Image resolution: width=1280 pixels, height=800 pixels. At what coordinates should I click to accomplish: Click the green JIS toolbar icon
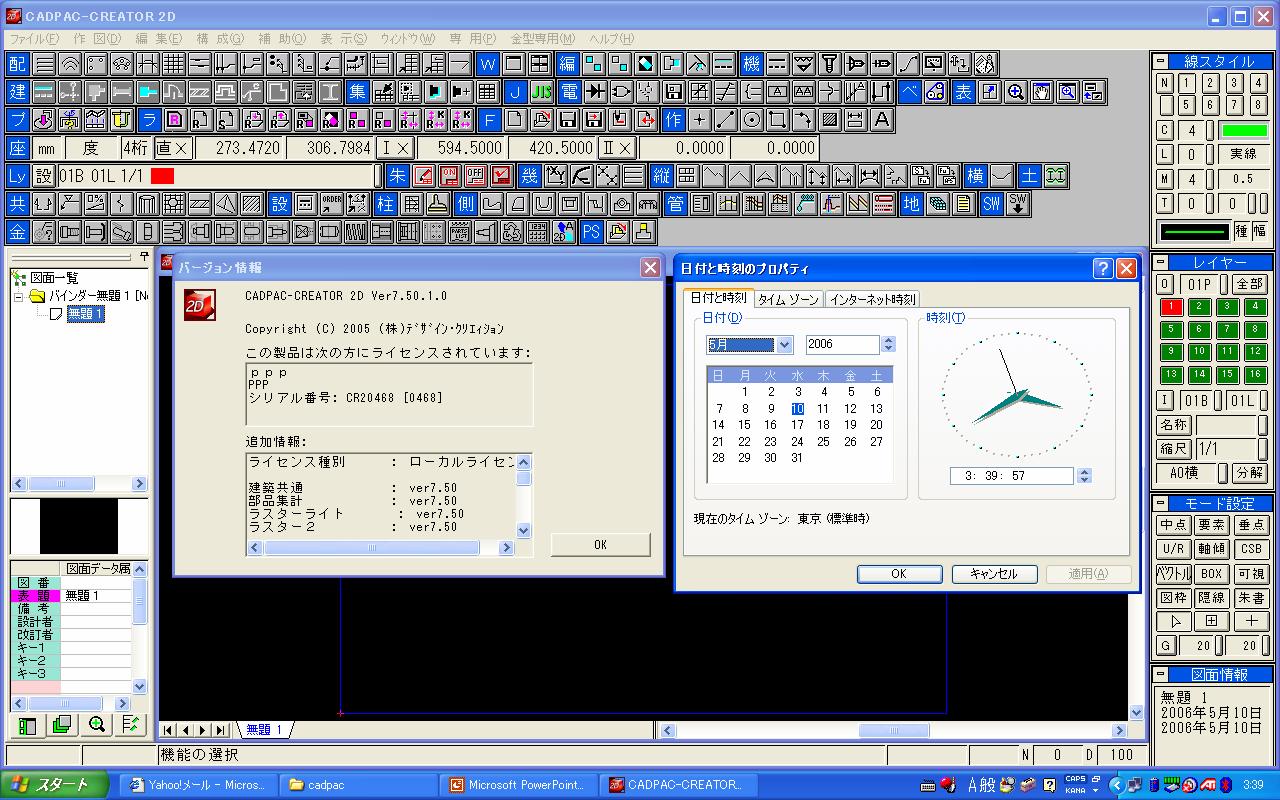[541, 92]
